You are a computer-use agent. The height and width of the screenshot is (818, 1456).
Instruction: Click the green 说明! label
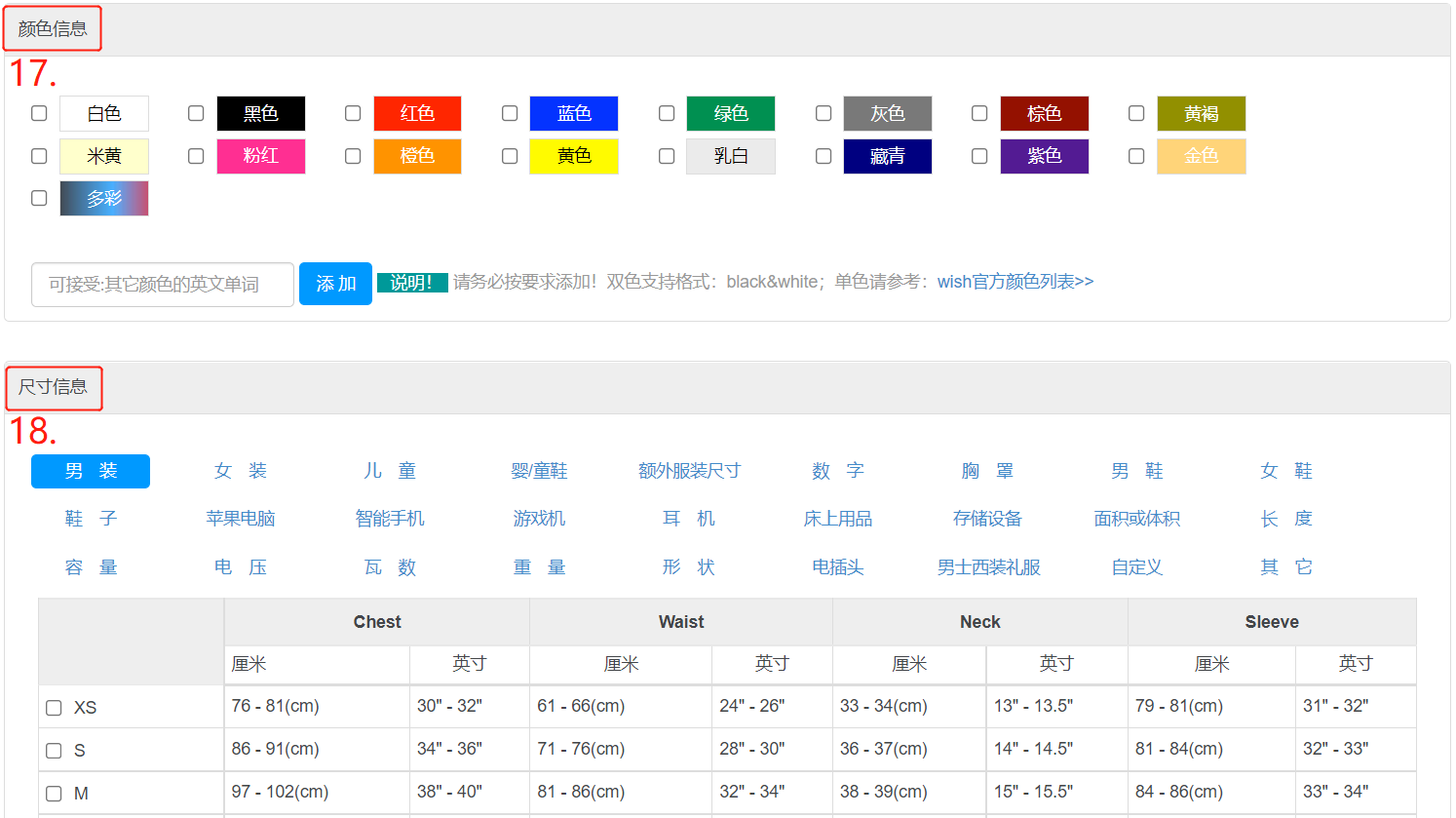(412, 283)
